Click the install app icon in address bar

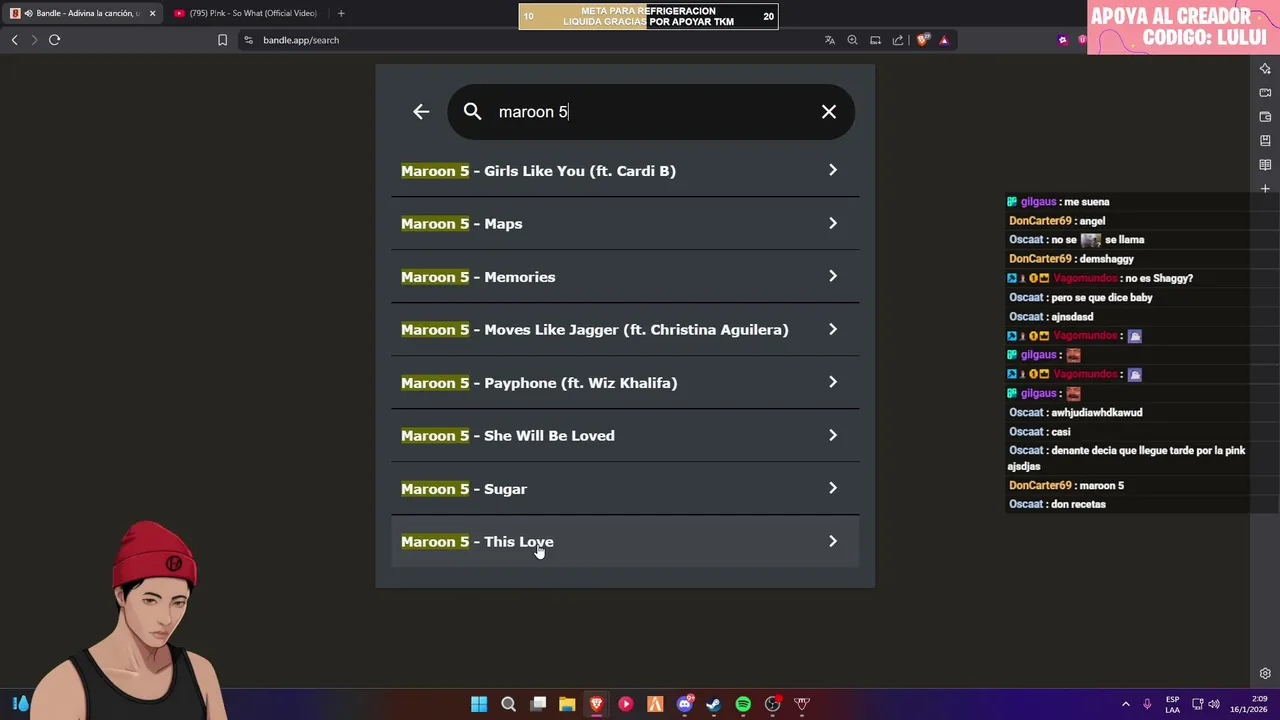click(875, 40)
